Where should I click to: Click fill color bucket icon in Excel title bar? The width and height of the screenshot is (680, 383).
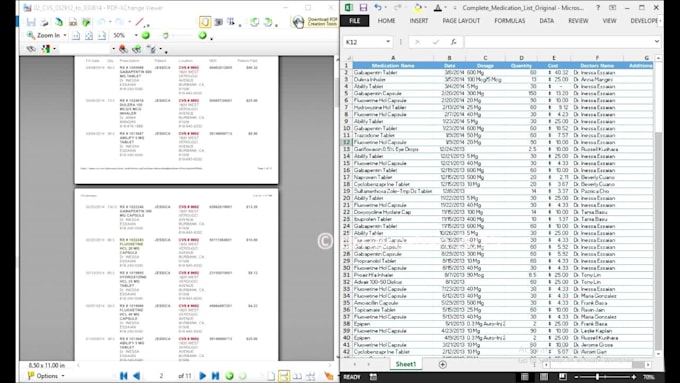(418, 7)
